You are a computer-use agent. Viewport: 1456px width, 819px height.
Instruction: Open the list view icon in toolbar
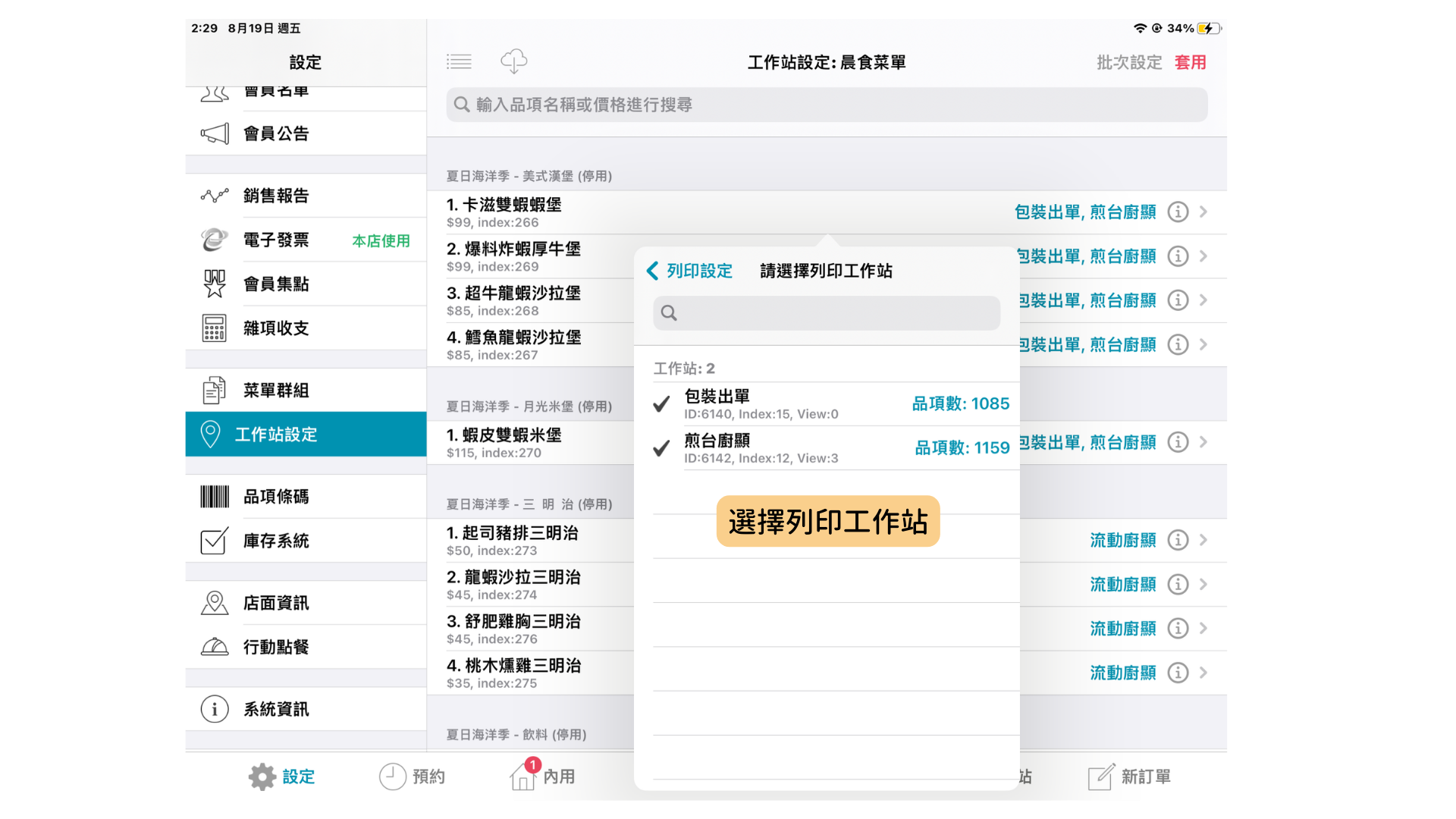tap(459, 61)
